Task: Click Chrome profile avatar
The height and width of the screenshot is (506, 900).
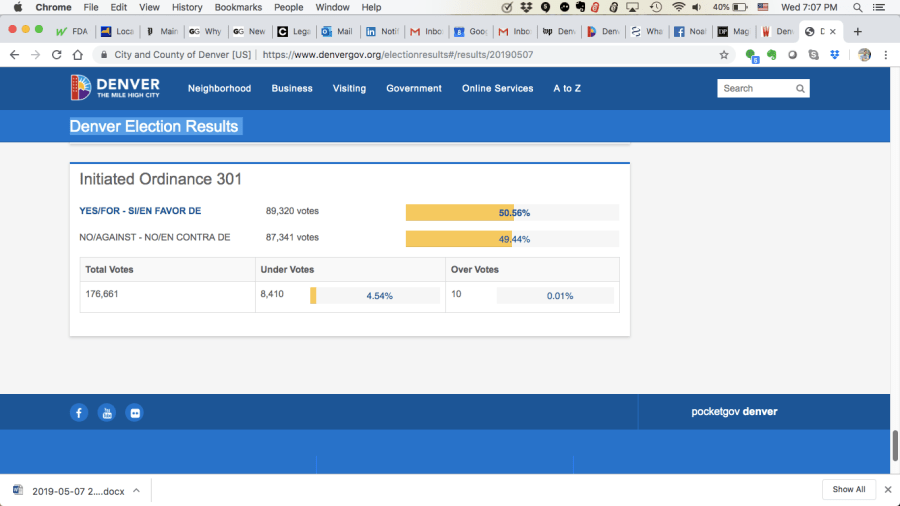Action: point(864,55)
